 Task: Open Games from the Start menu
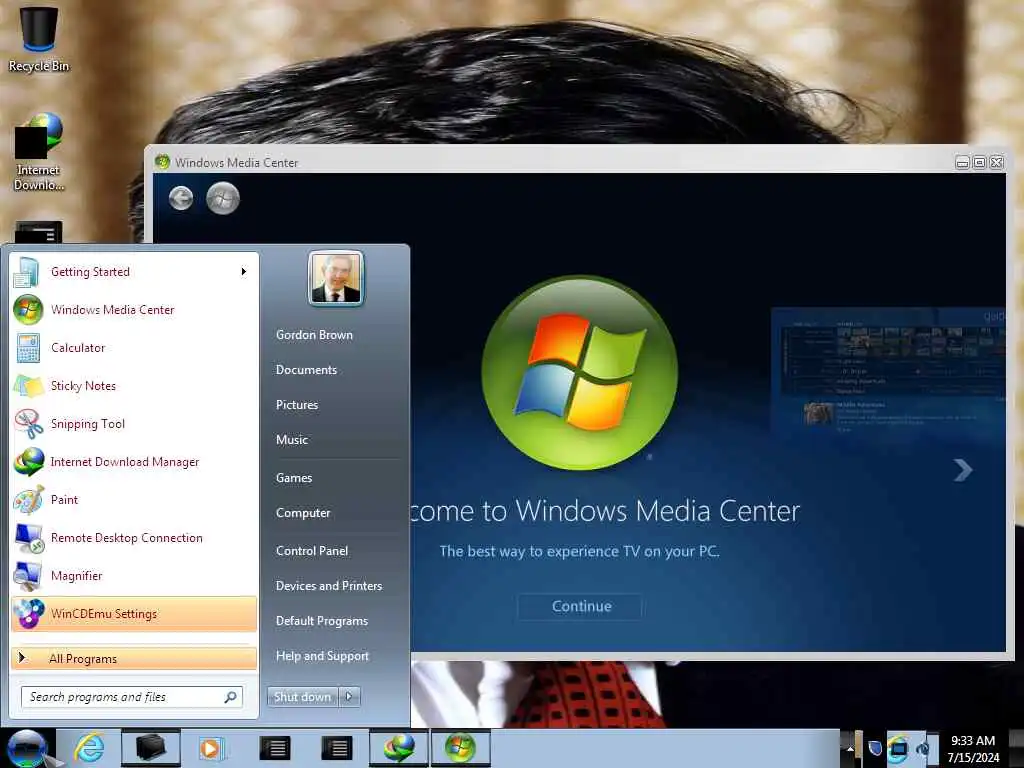click(x=294, y=478)
